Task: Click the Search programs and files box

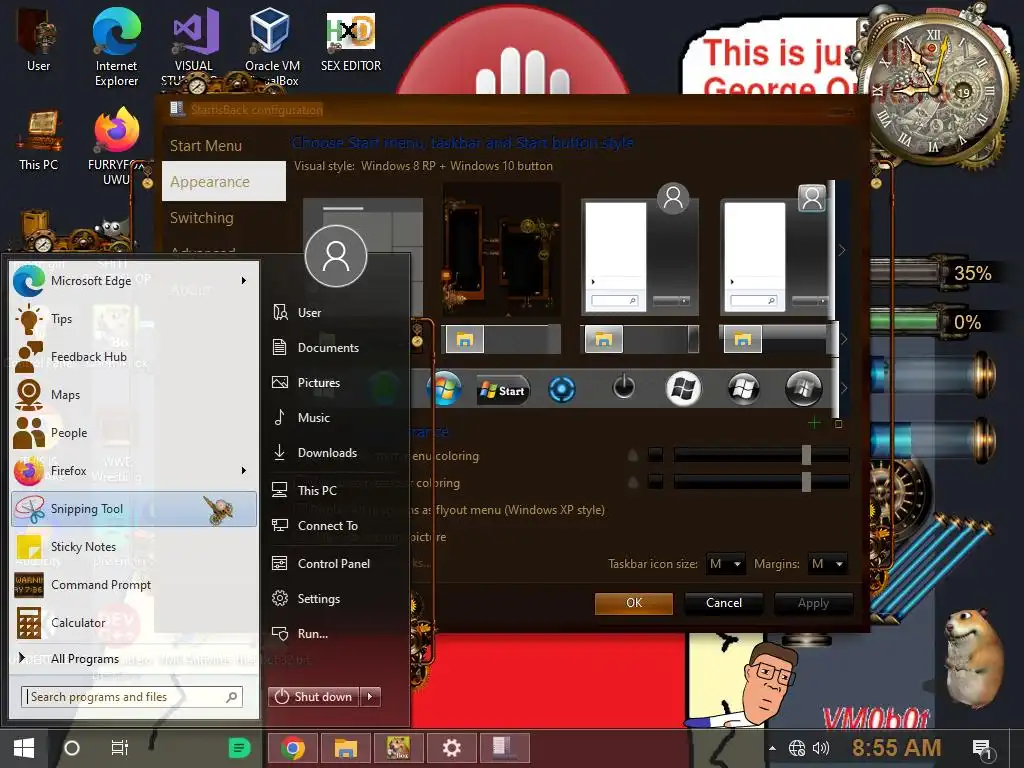Action: (x=132, y=697)
